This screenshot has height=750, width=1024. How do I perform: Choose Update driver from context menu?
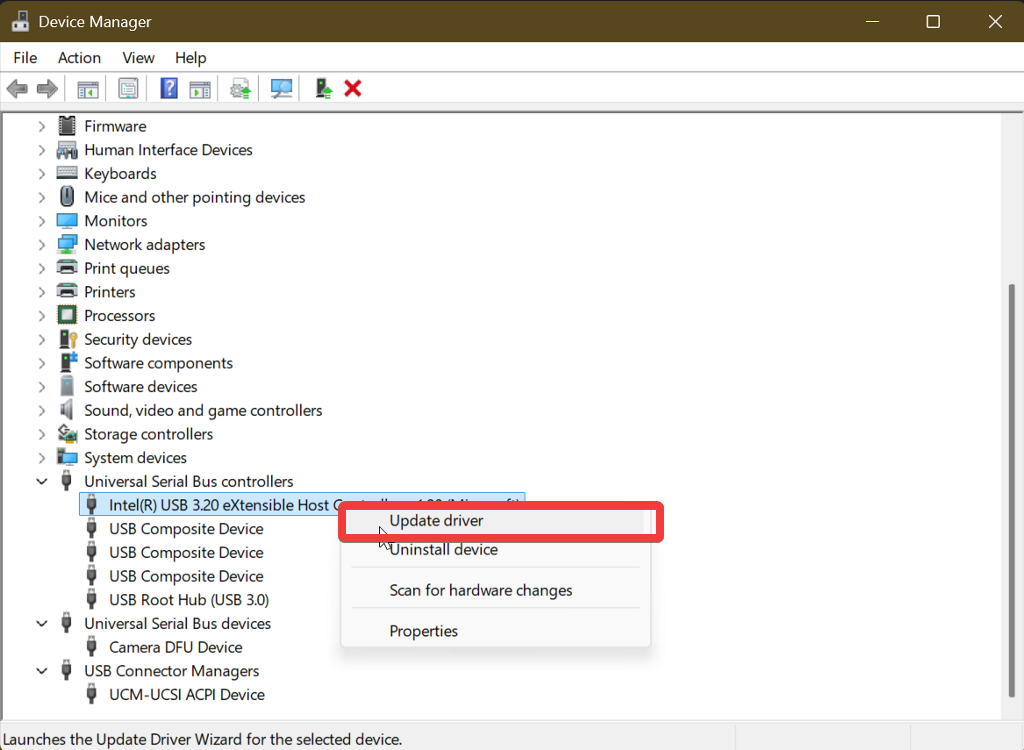(x=435, y=521)
